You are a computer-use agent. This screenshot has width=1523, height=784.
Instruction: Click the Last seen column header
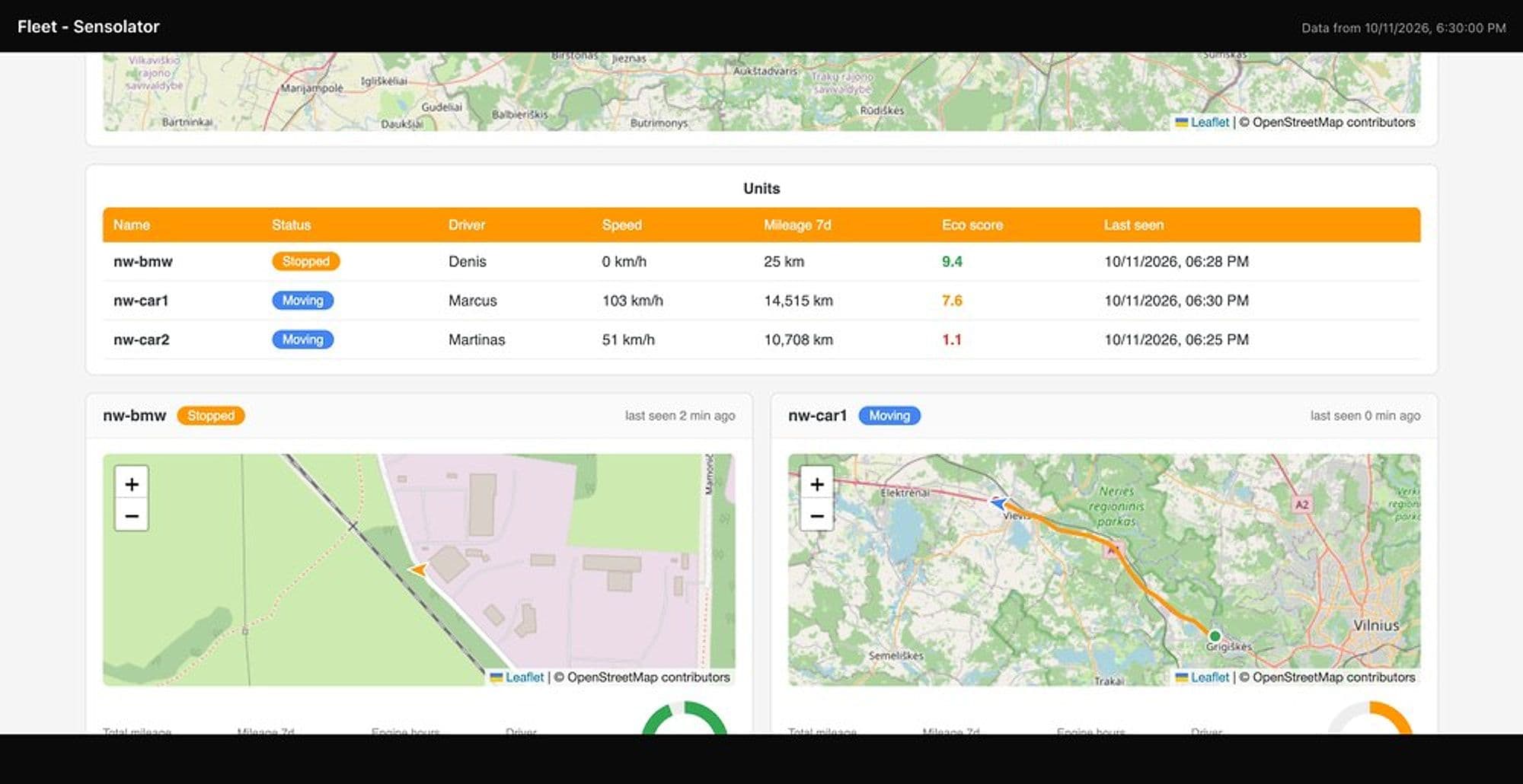click(x=1133, y=225)
